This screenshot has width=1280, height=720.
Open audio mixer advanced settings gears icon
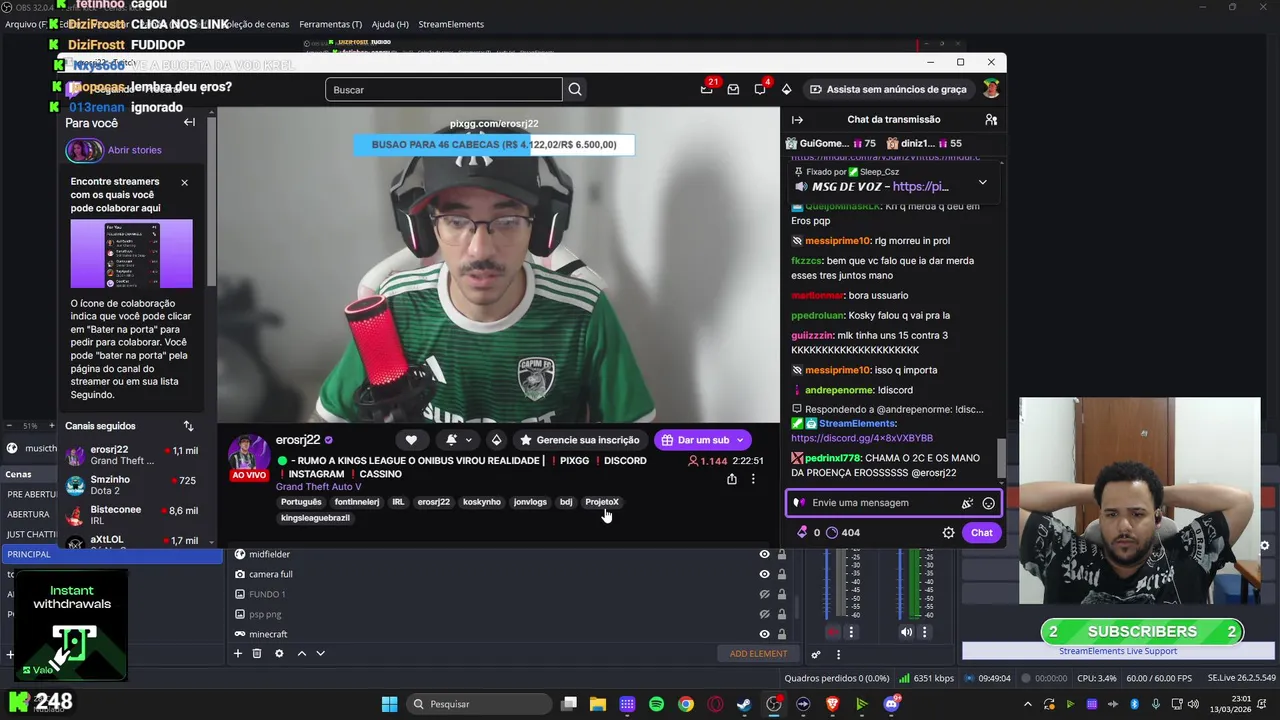point(816,654)
